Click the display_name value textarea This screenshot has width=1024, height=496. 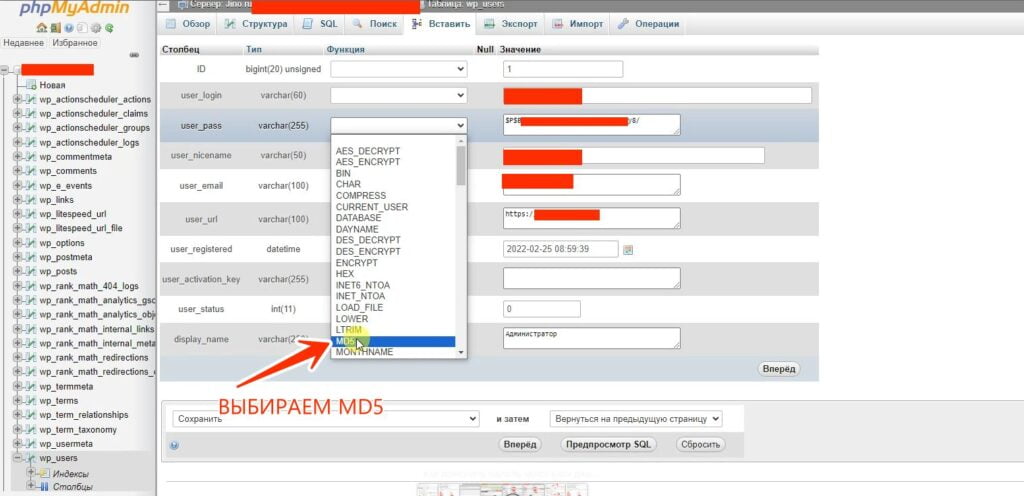tap(592, 338)
